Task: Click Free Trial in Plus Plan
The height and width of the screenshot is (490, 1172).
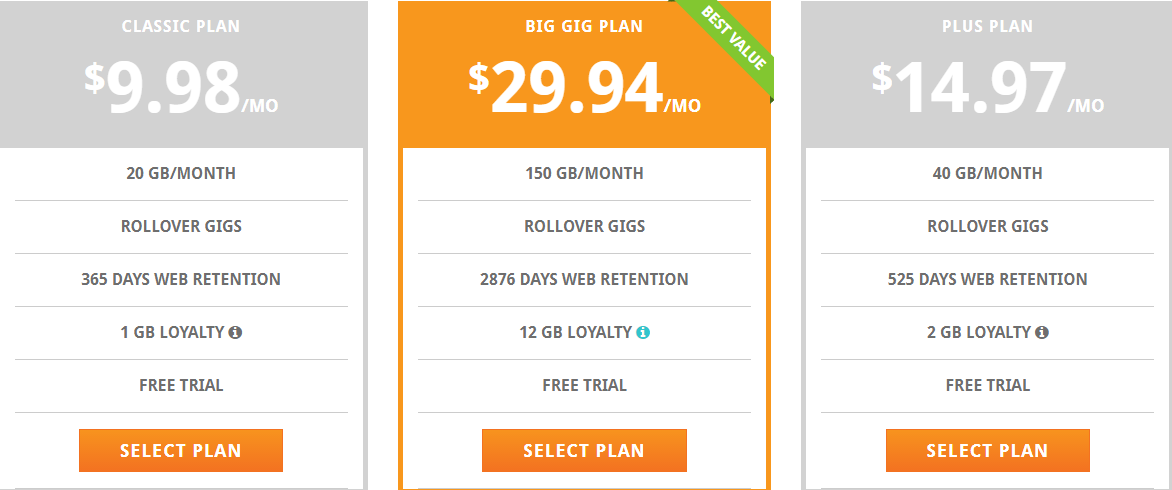Action: tap(987, 385)
